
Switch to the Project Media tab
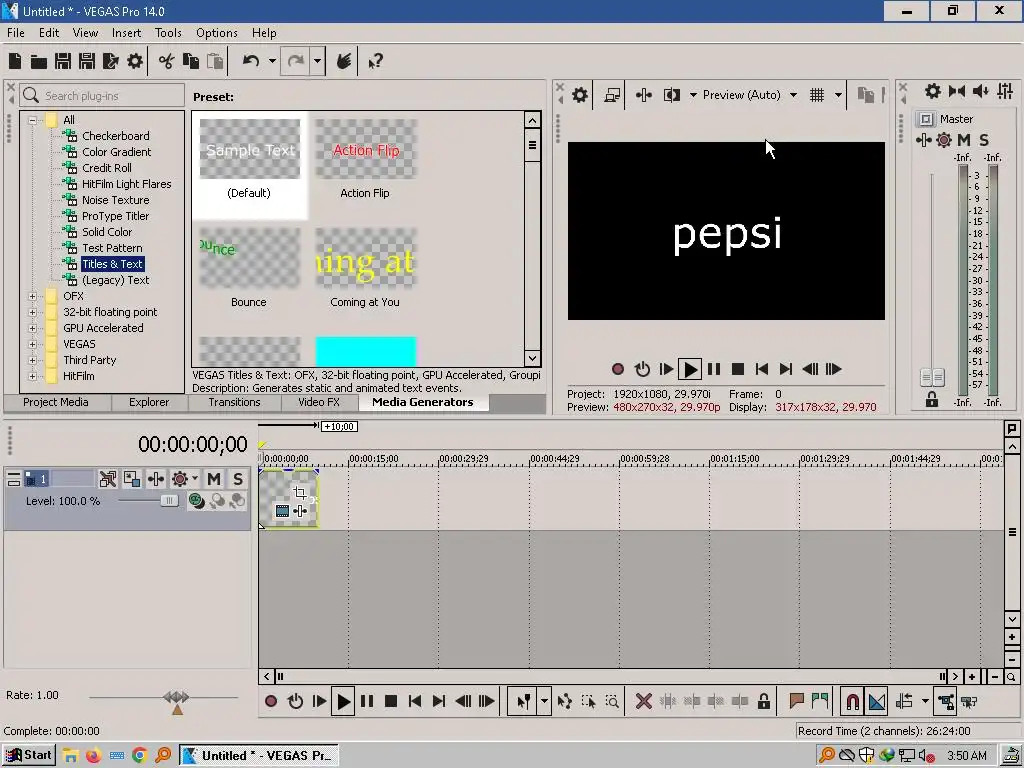coord(56,402)
